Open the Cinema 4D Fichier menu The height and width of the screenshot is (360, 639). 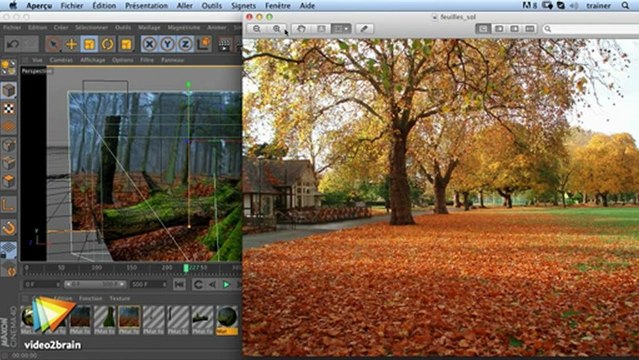(12, 27)
